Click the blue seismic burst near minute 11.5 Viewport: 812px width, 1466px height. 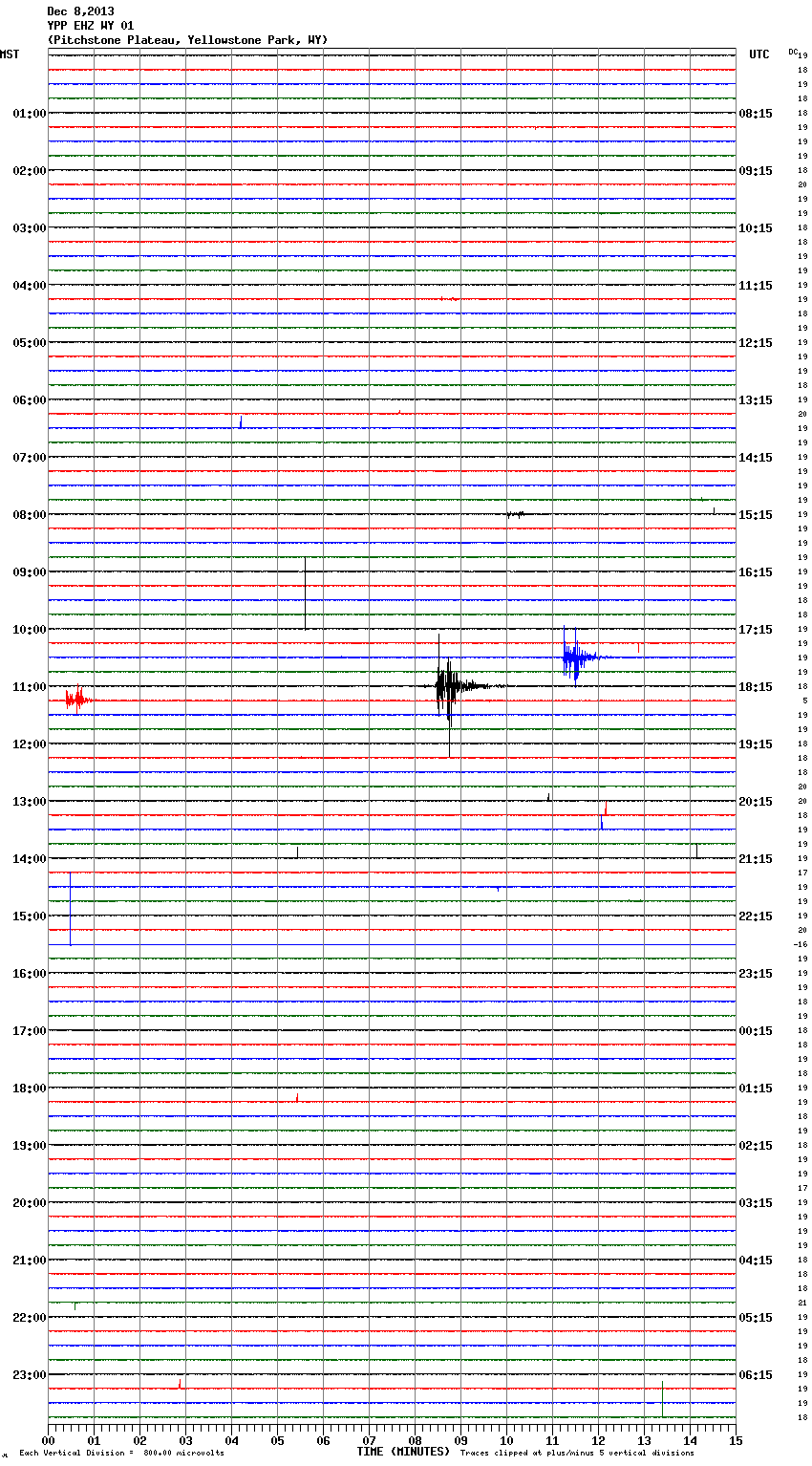pyautogui.click(x=576, y=657)
